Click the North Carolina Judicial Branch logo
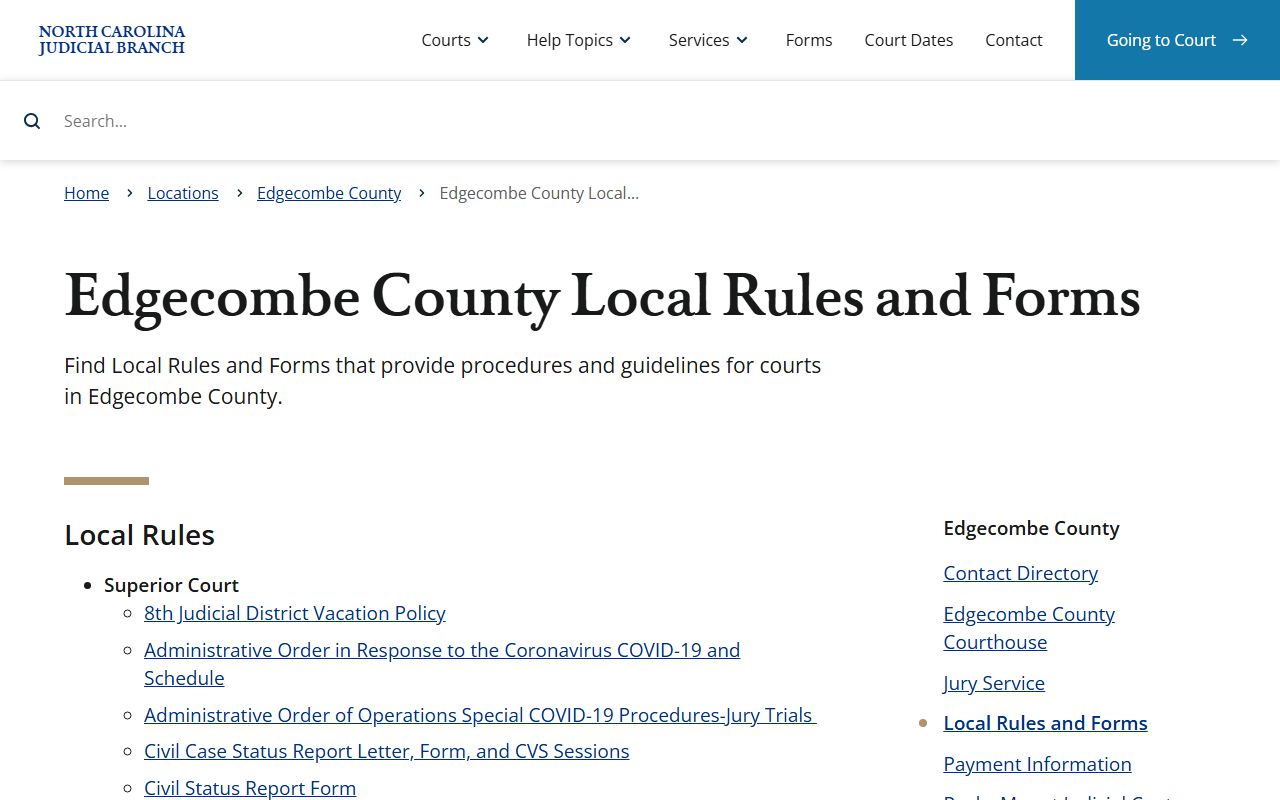 click(x=112, y=40)
